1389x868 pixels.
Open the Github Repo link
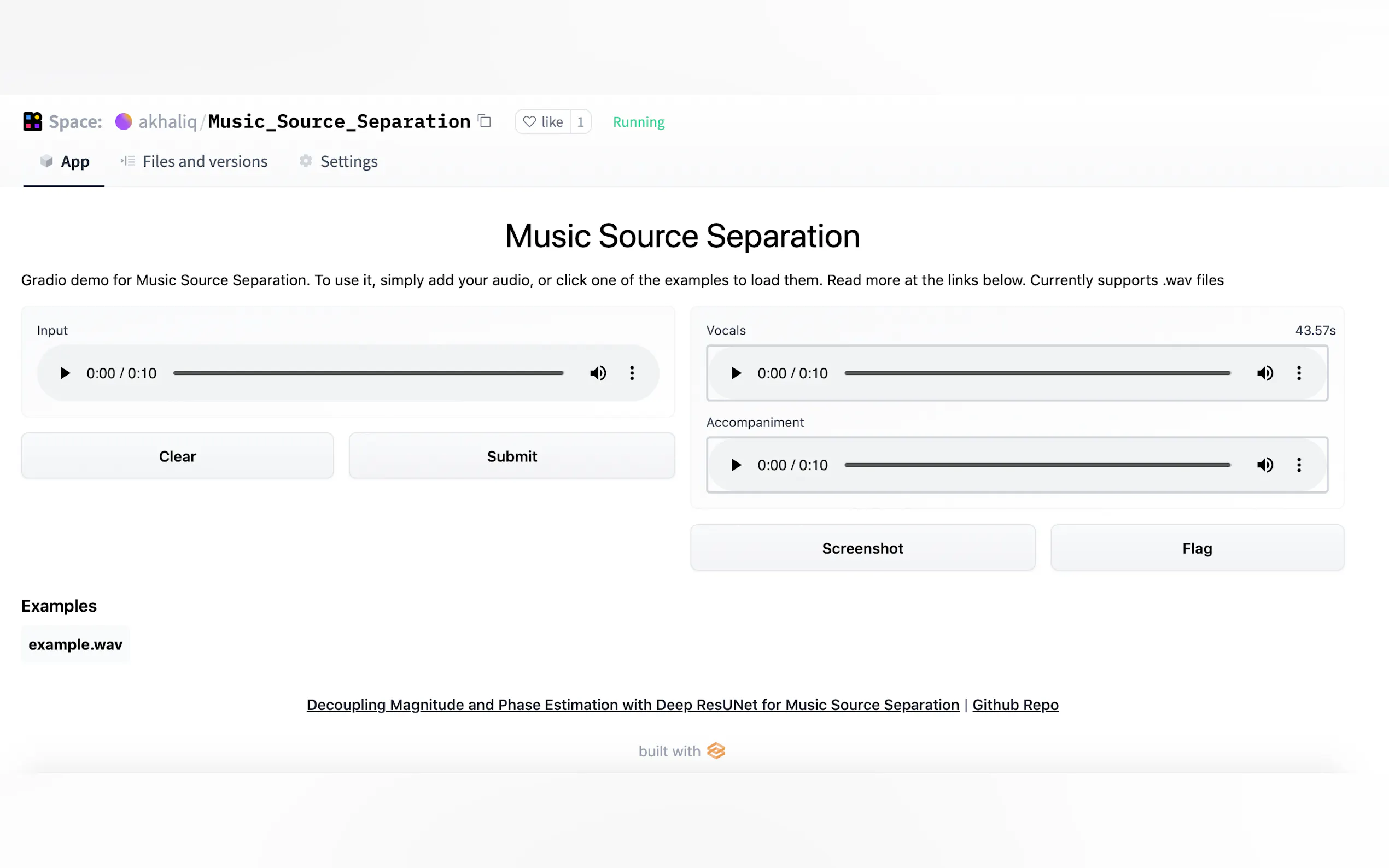point(1014,705)
